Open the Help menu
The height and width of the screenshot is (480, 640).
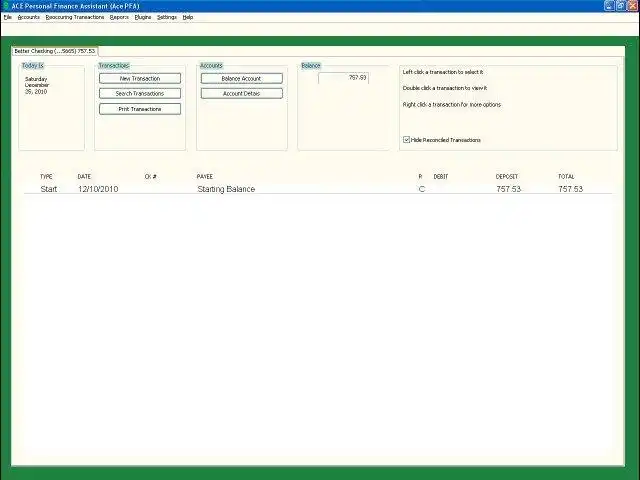coord(188,17)
